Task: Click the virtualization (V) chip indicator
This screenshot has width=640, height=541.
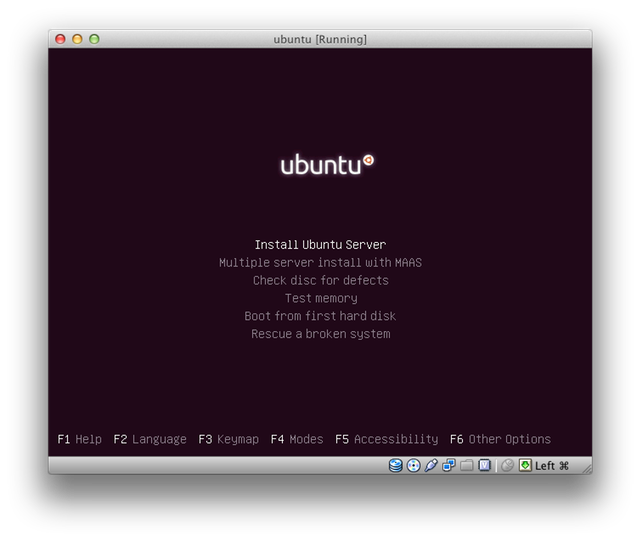Action: tap(484, 465)
